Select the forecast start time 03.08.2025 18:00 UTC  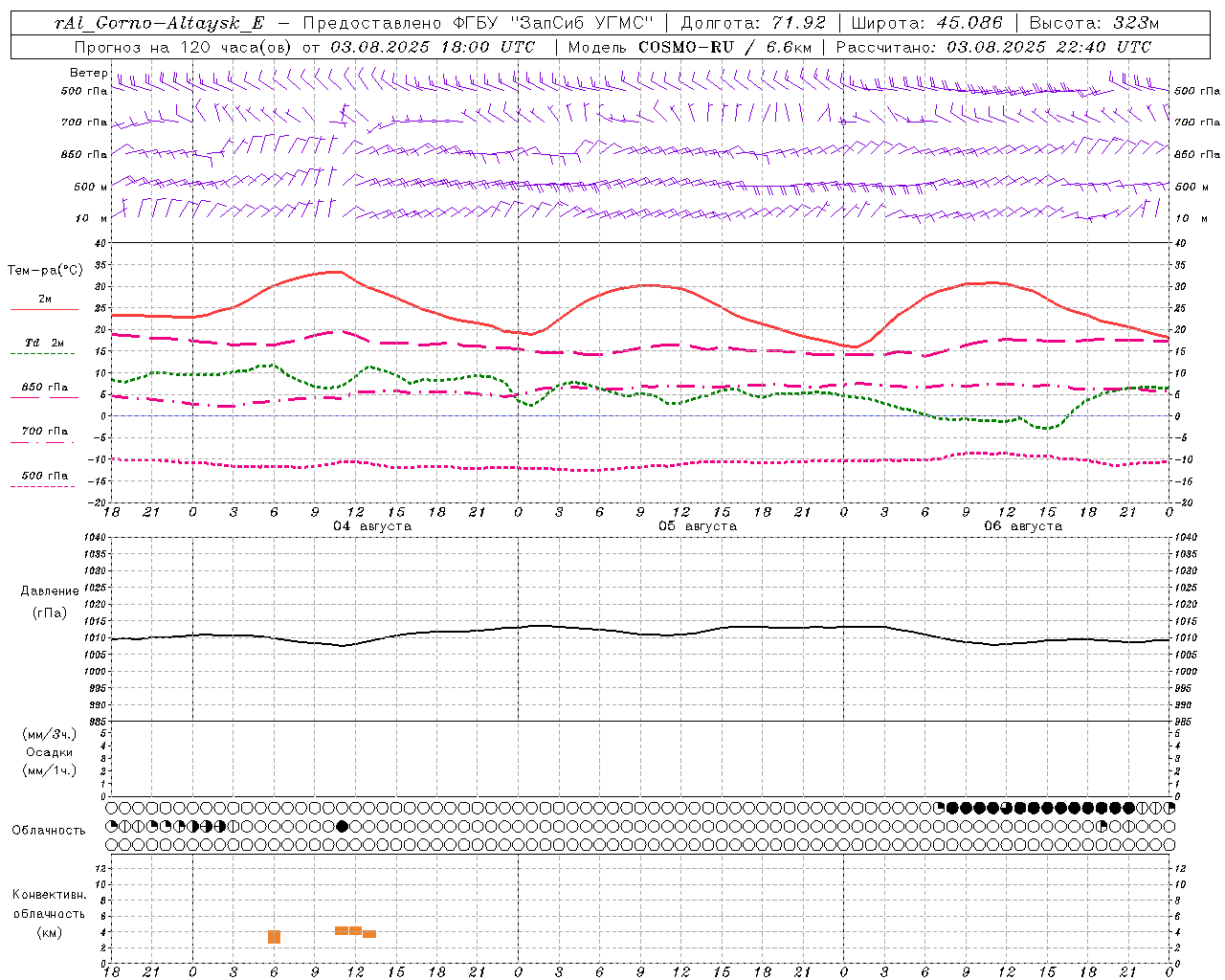[x=433, y=47]
